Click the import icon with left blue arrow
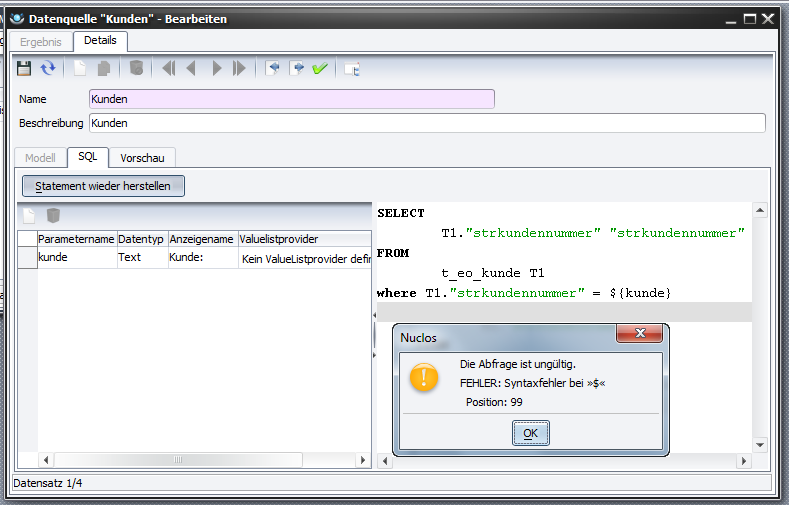The height and width of the screenshot is (505, 789). (x=272, y=68)
